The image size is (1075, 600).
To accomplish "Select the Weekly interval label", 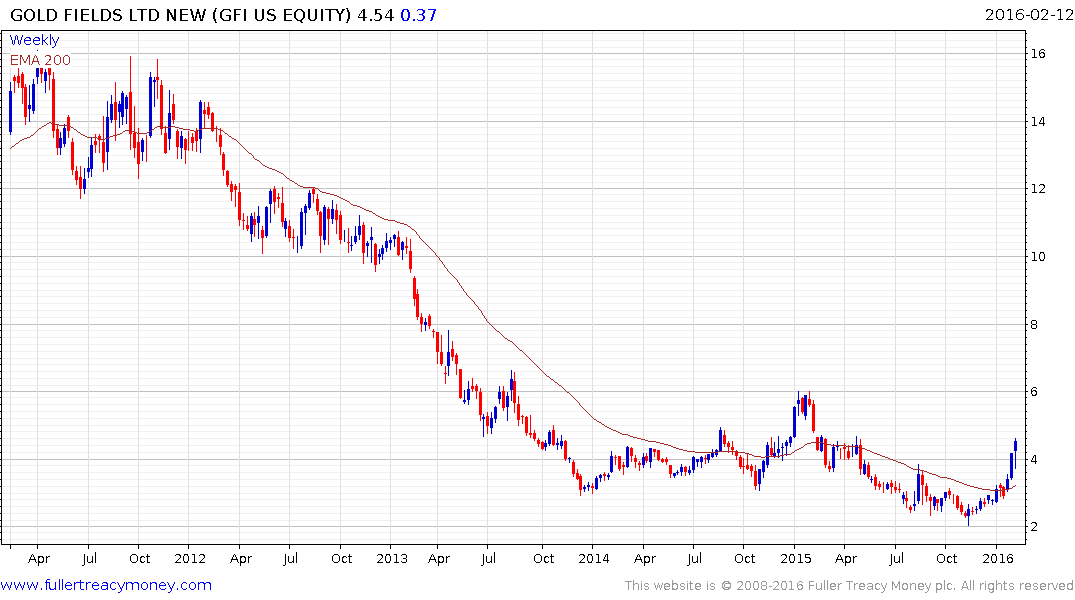I will click(34, 40).
